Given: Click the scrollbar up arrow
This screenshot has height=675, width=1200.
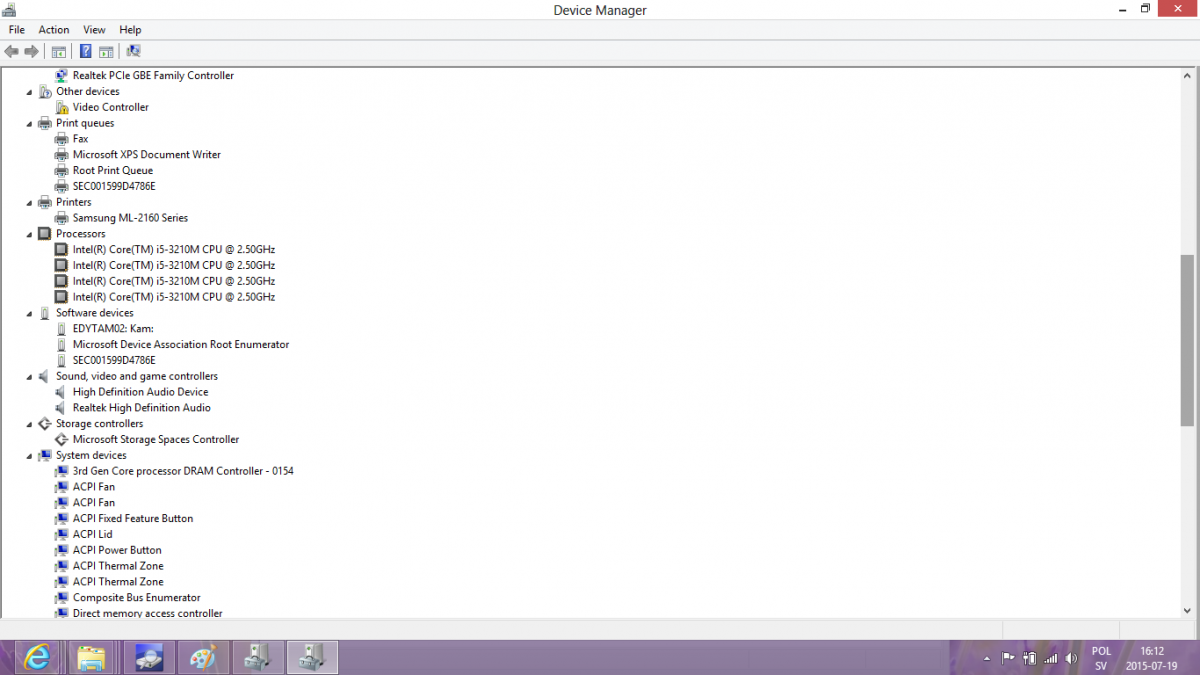Looking at the screenshot, I should click(1187, 76).
